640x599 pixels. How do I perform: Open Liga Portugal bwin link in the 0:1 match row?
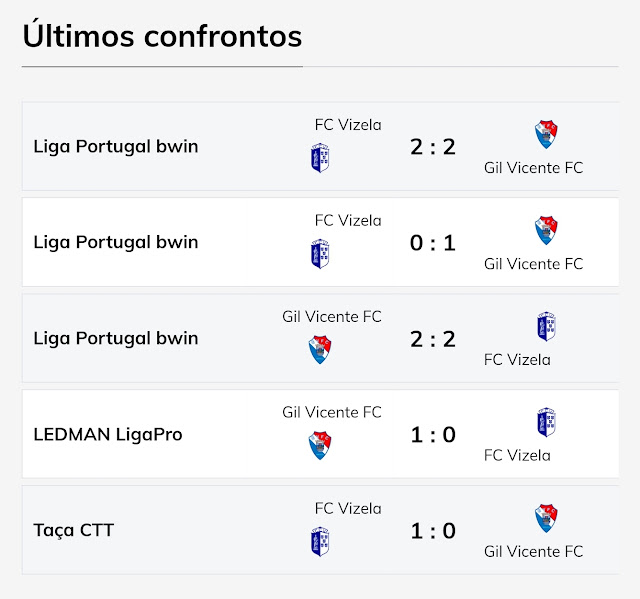116,242
